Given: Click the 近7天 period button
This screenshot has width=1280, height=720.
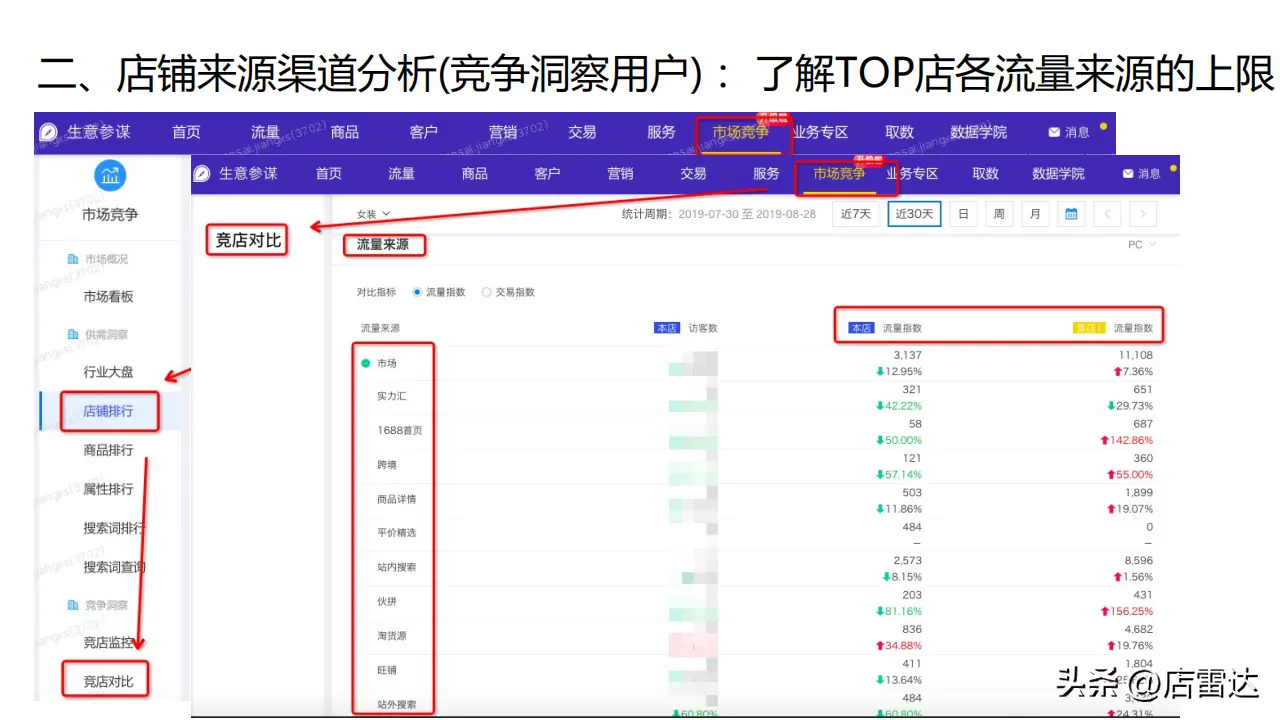Looking at the screenshot, I should [x=855, y=214].
